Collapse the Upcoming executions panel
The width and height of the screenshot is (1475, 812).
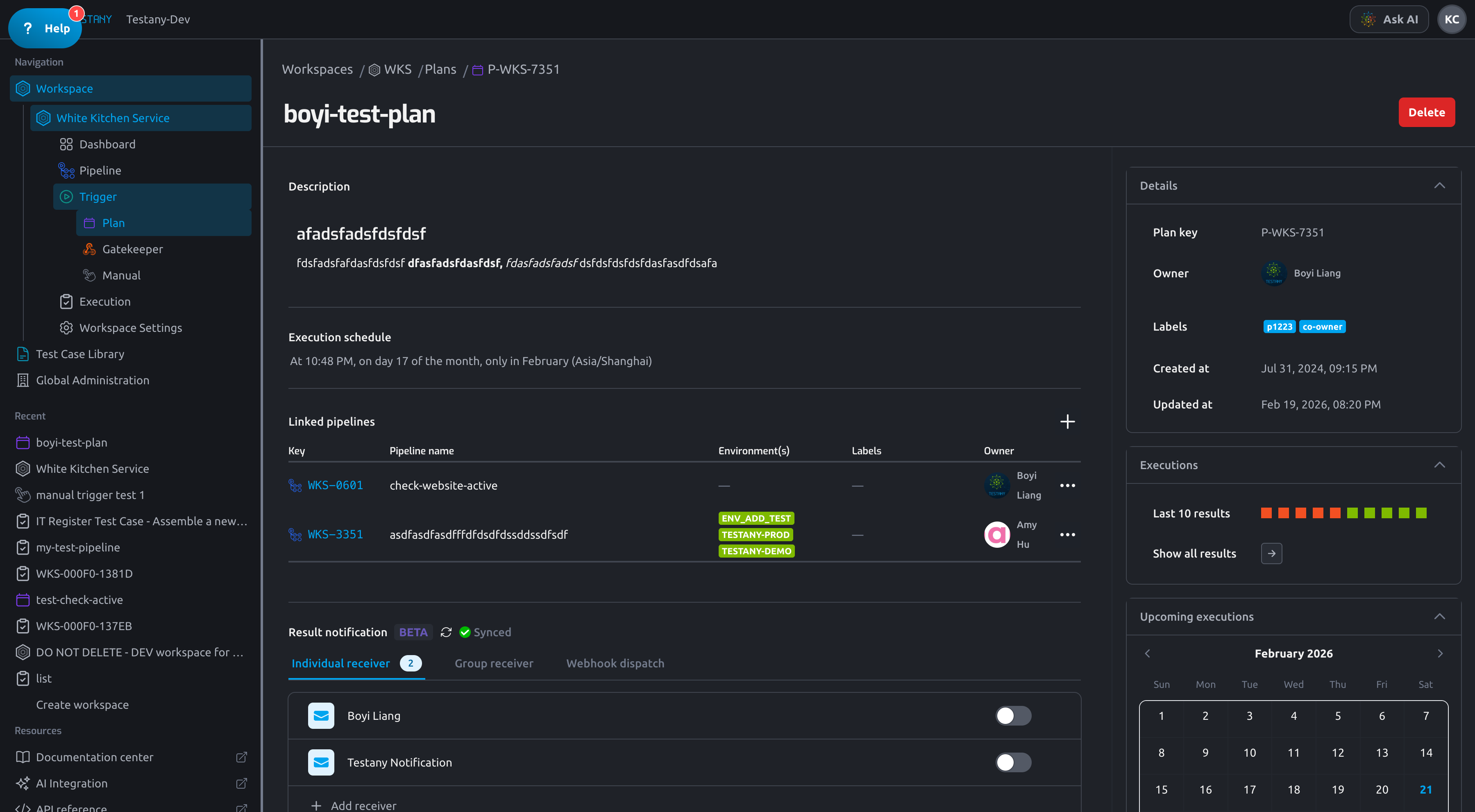(x=1439, y=617)
